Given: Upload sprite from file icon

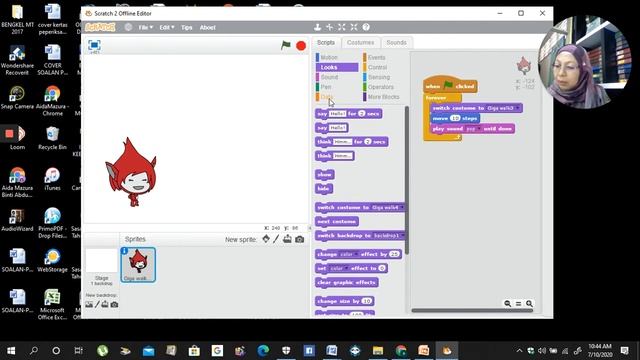Looking at the screenshot, I should [287, 239].
